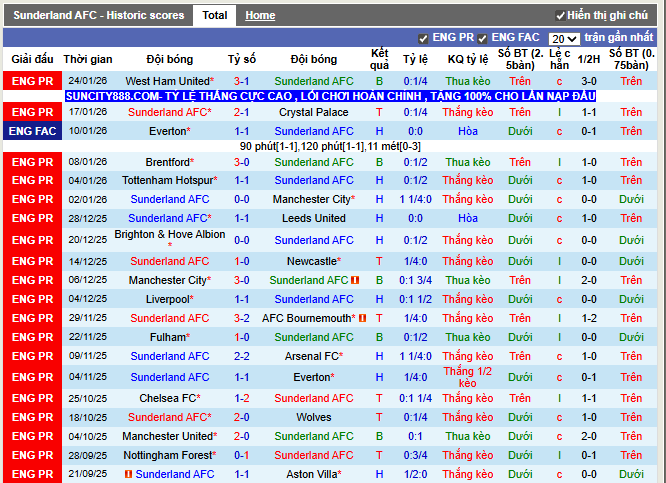Open the 3-1 score of West Ham match
The image size is (666, 483).
(241, 81)
